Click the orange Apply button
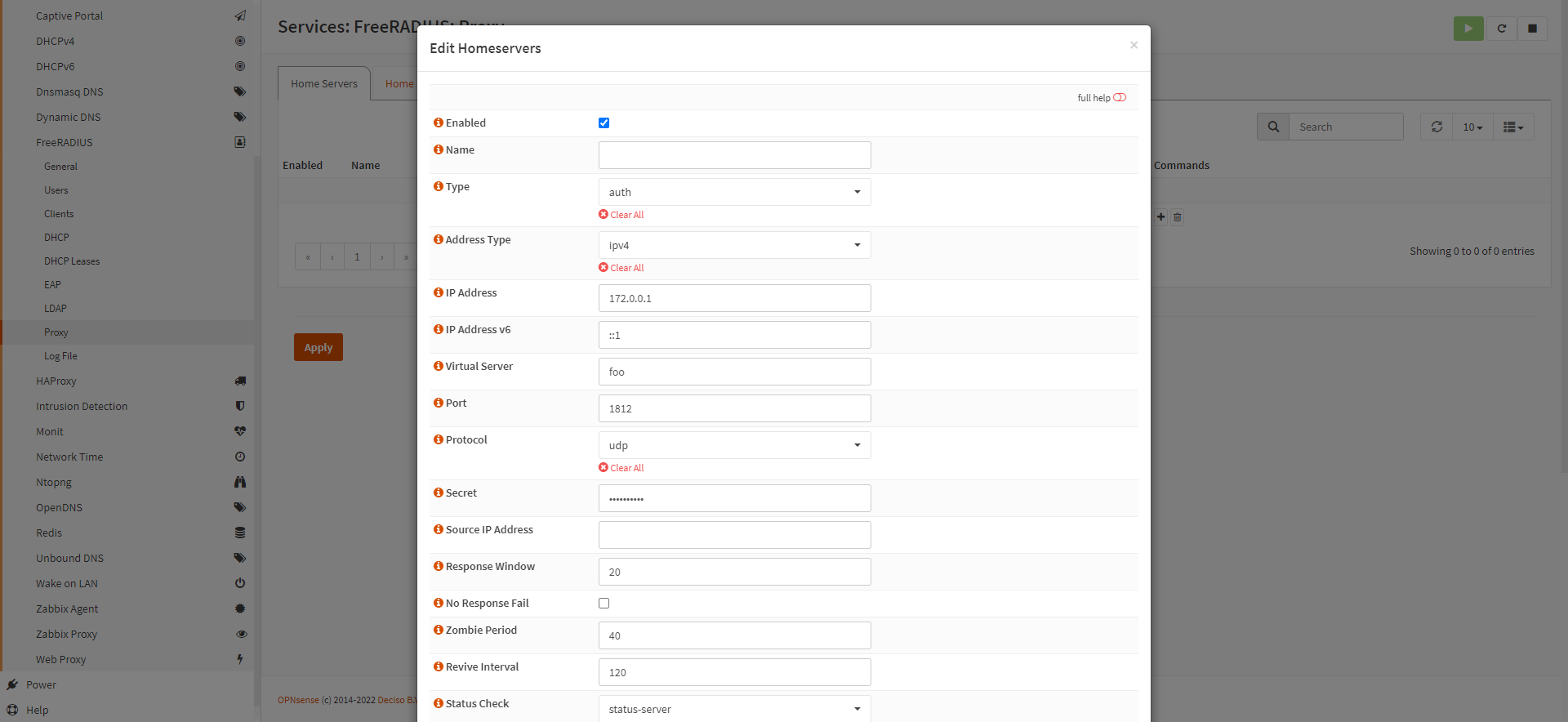Viewport: 1568px width, 722px height. (318, 347)
